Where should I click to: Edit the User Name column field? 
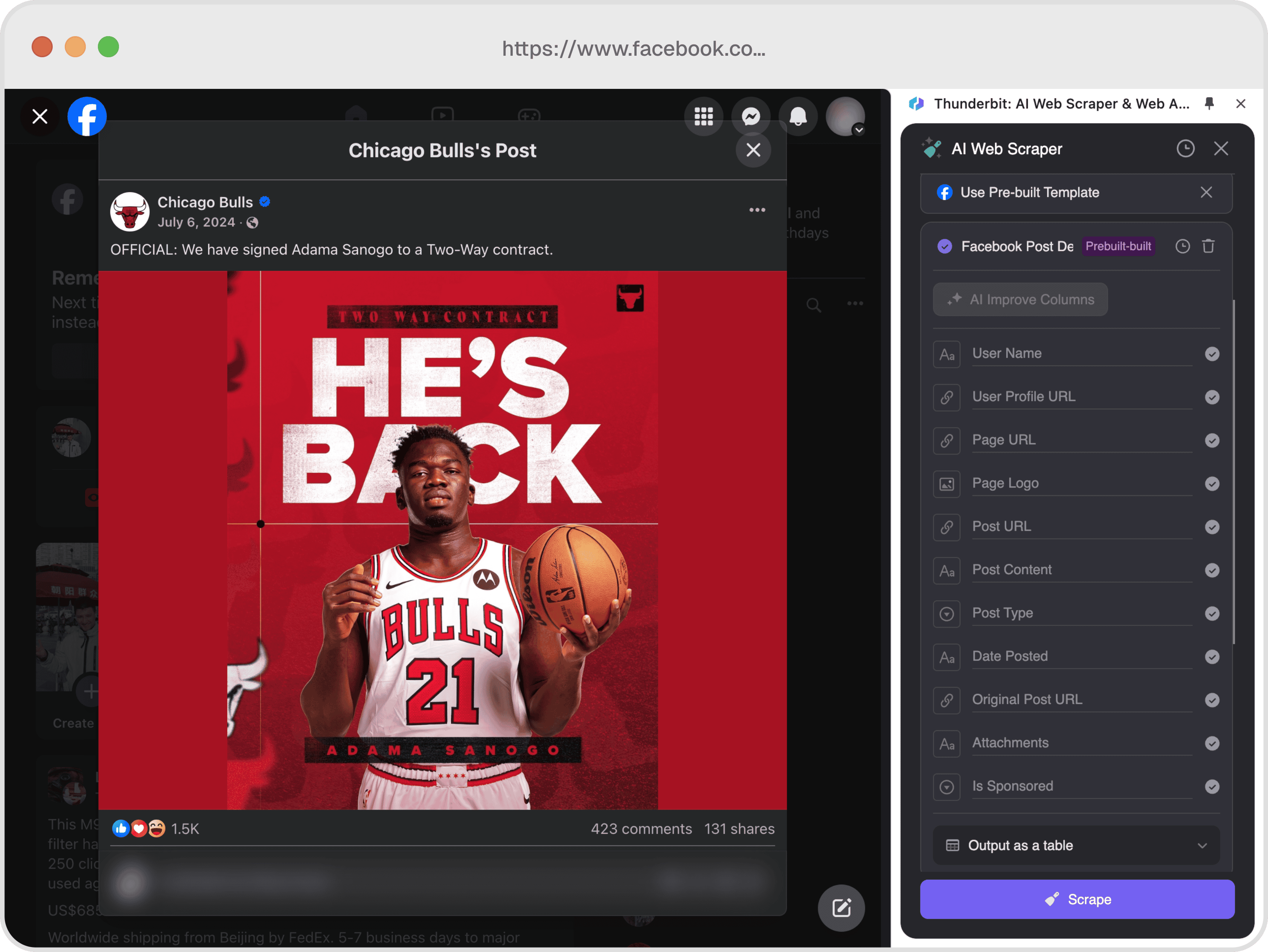(x=1082, y=354)
